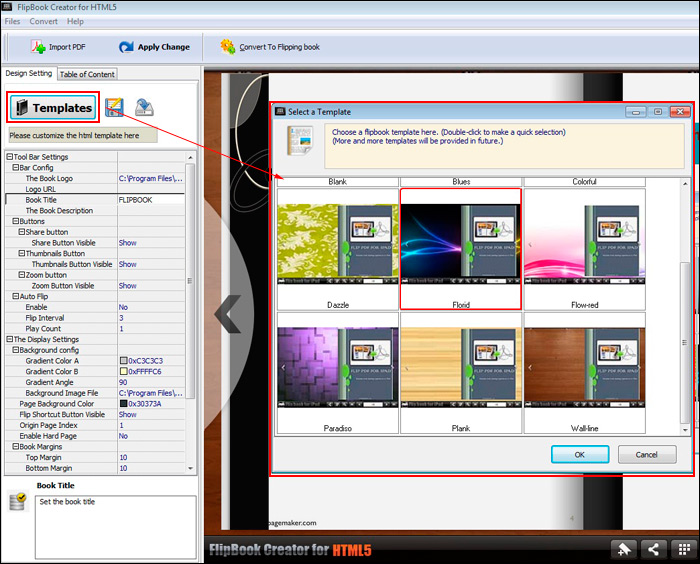Viewport: 700px width, 564px height.
Task: Open the Convert menu
Action: point(43,21)
